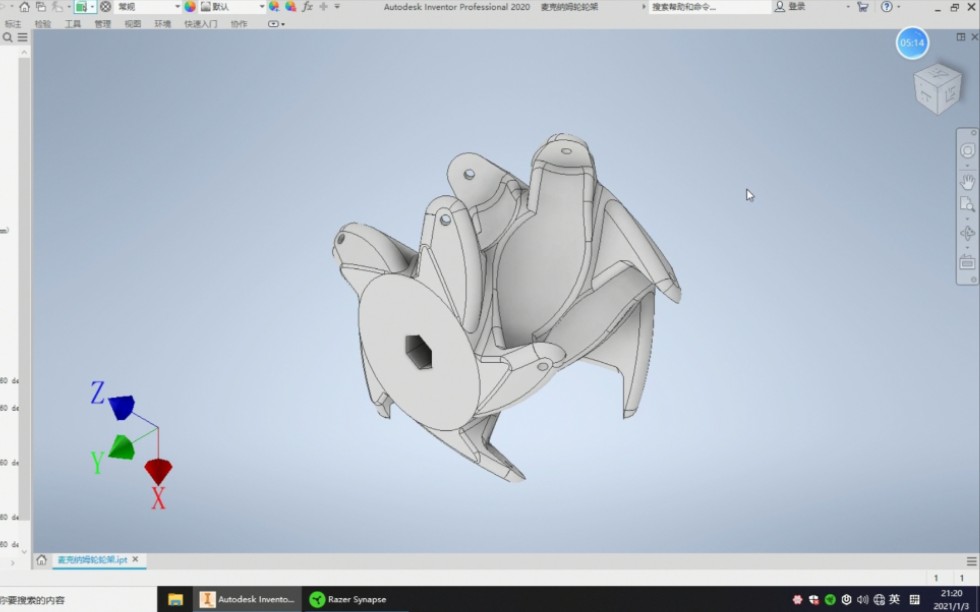
Task: Click the speaker volume tray icon
Action: [862, 599]
